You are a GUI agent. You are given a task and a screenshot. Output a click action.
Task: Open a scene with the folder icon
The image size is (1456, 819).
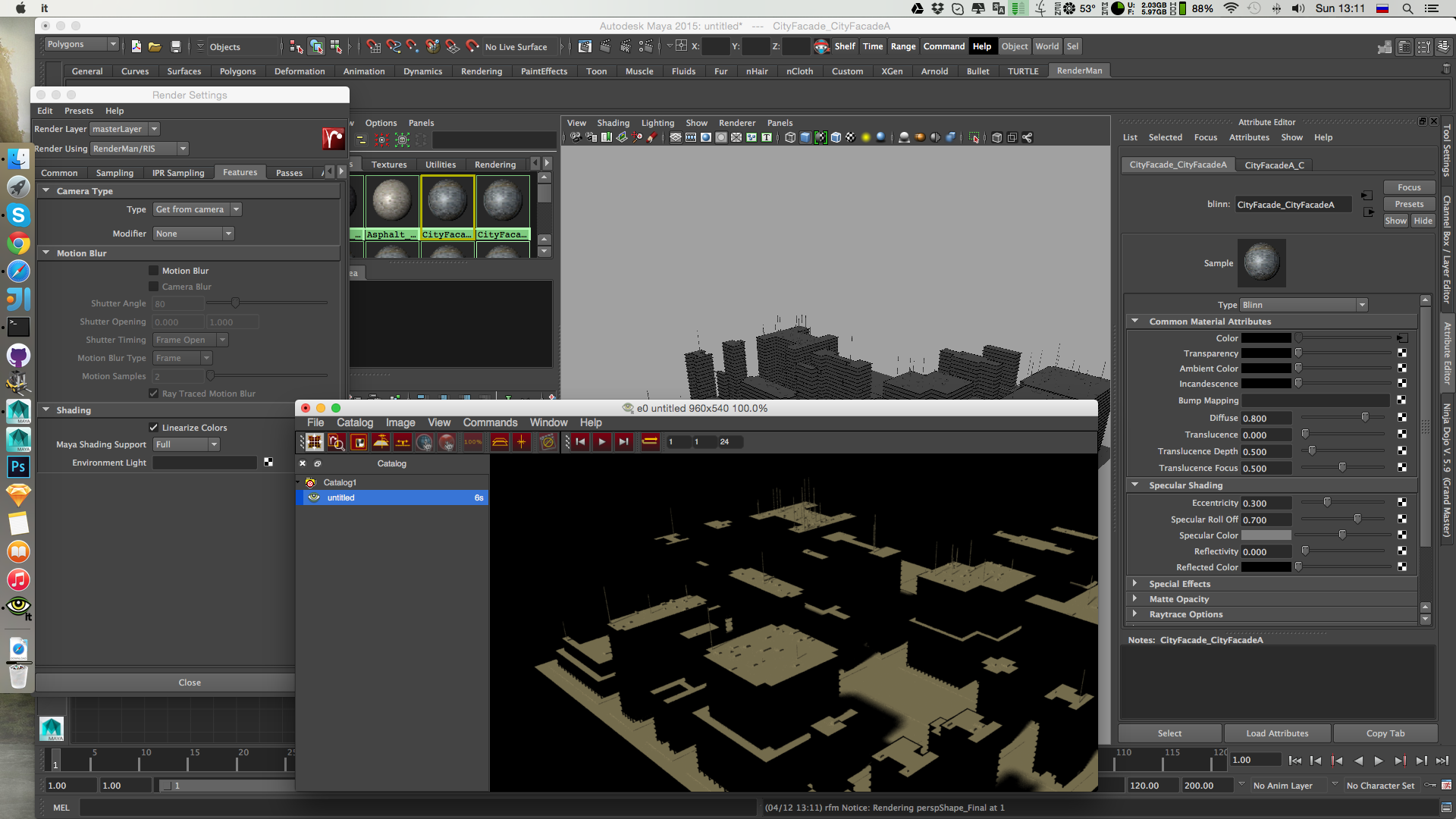tap(155, 46)
